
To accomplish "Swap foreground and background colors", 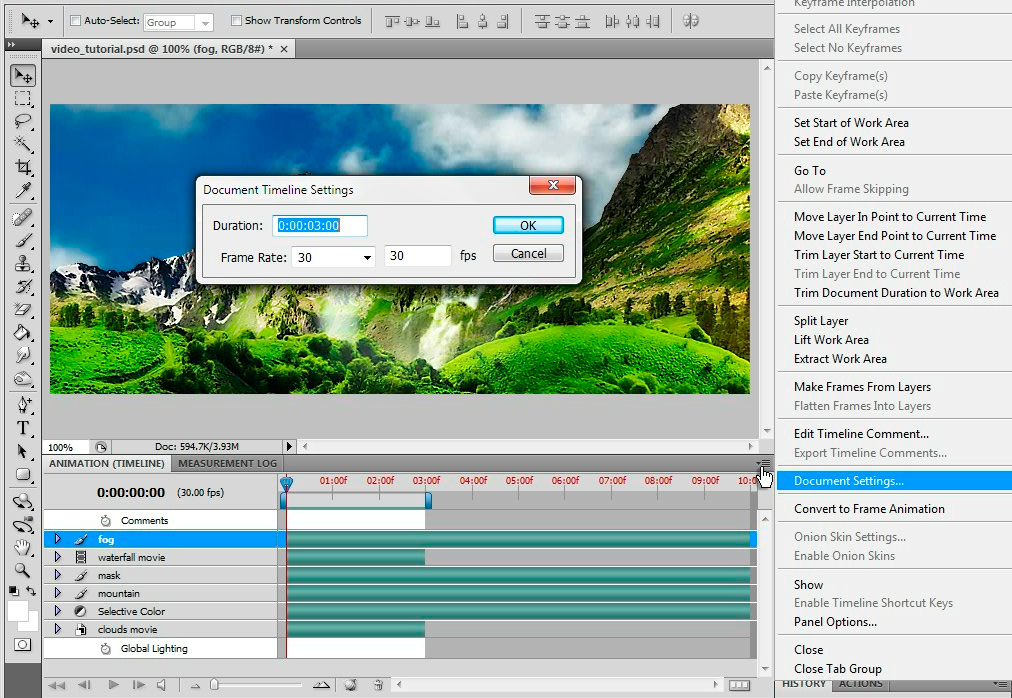I will tap(31, 590).
